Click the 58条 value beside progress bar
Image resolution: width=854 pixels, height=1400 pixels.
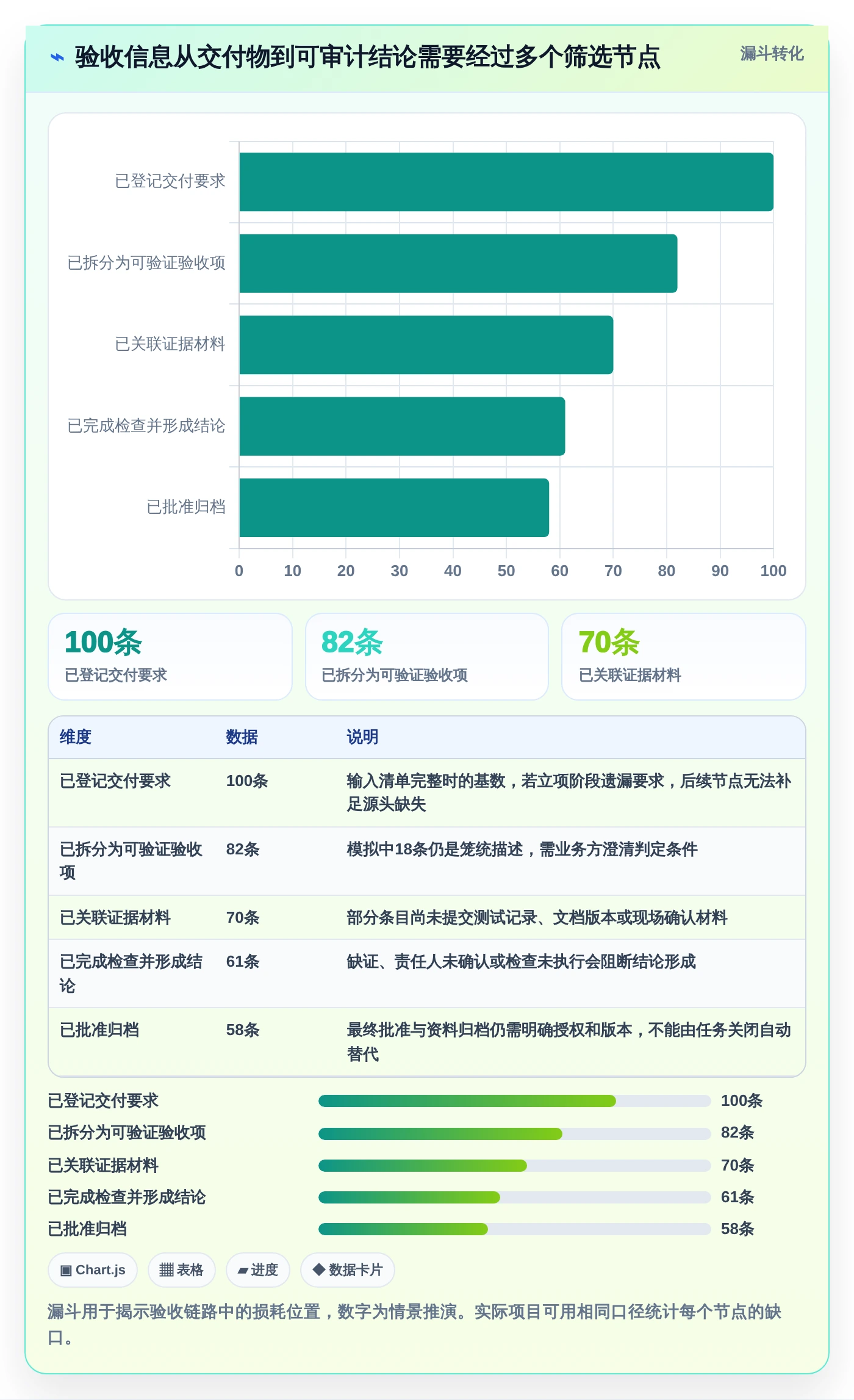737,1229
